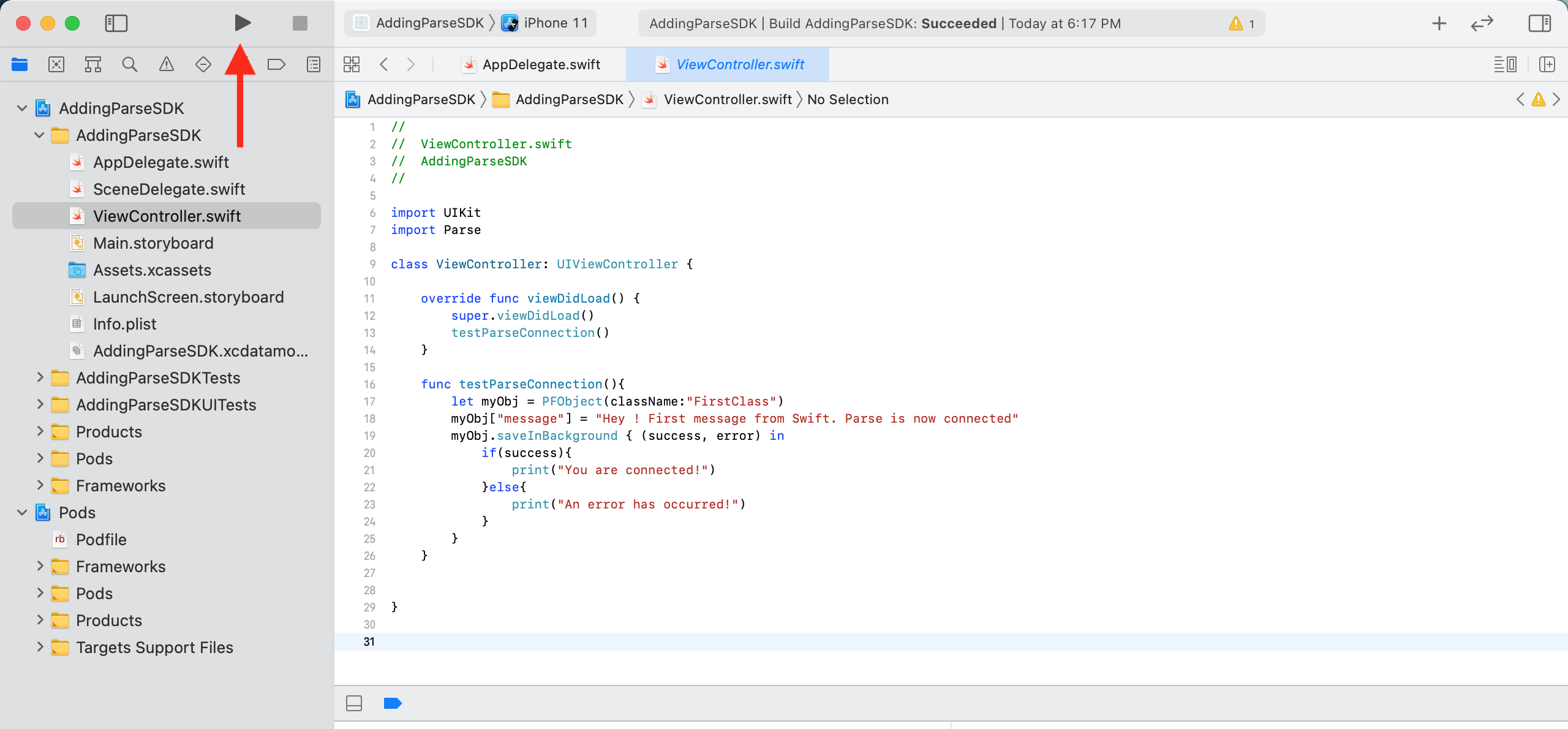
Task: Click the forward navigation arrow
Action: click(x=411, y=65)
